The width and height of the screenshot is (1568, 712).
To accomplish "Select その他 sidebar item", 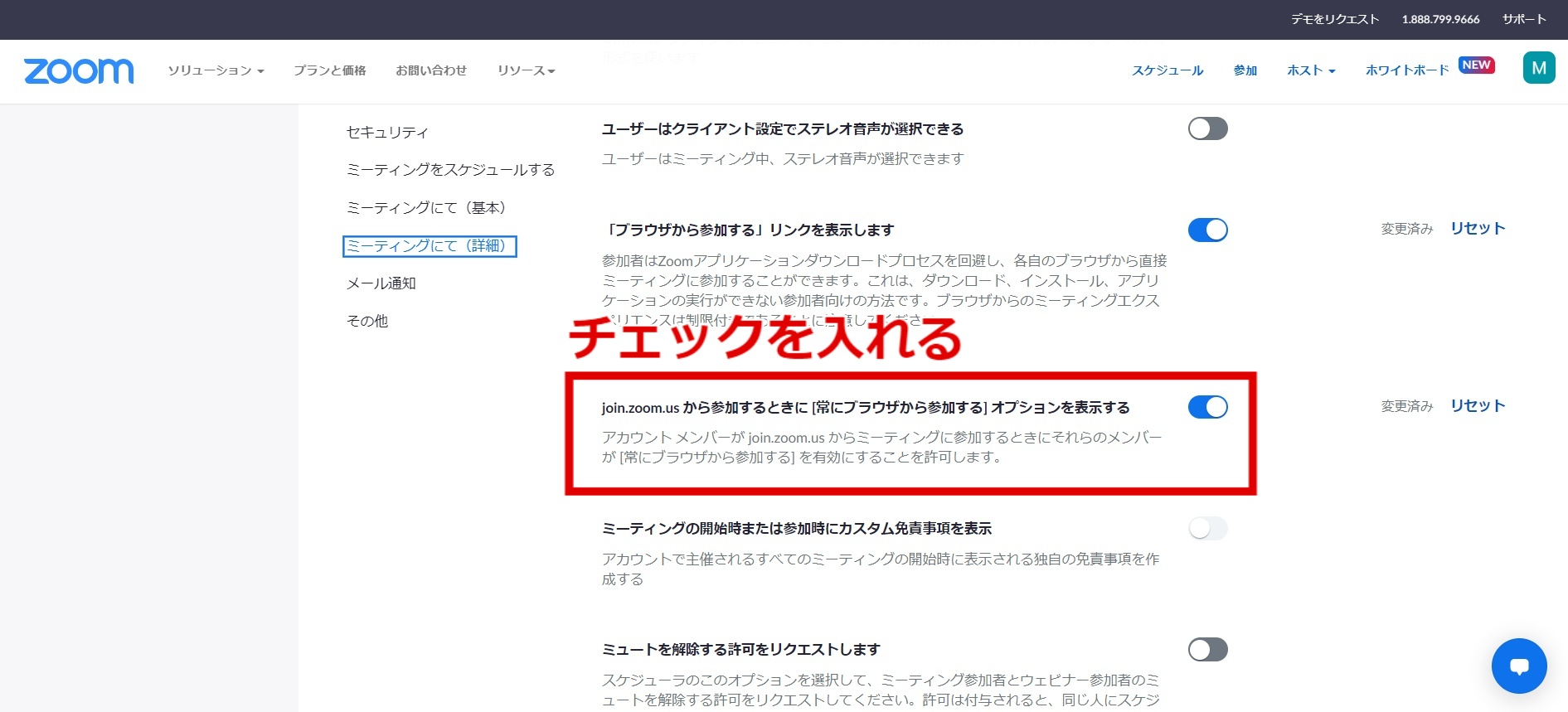I will click(367, 321).
